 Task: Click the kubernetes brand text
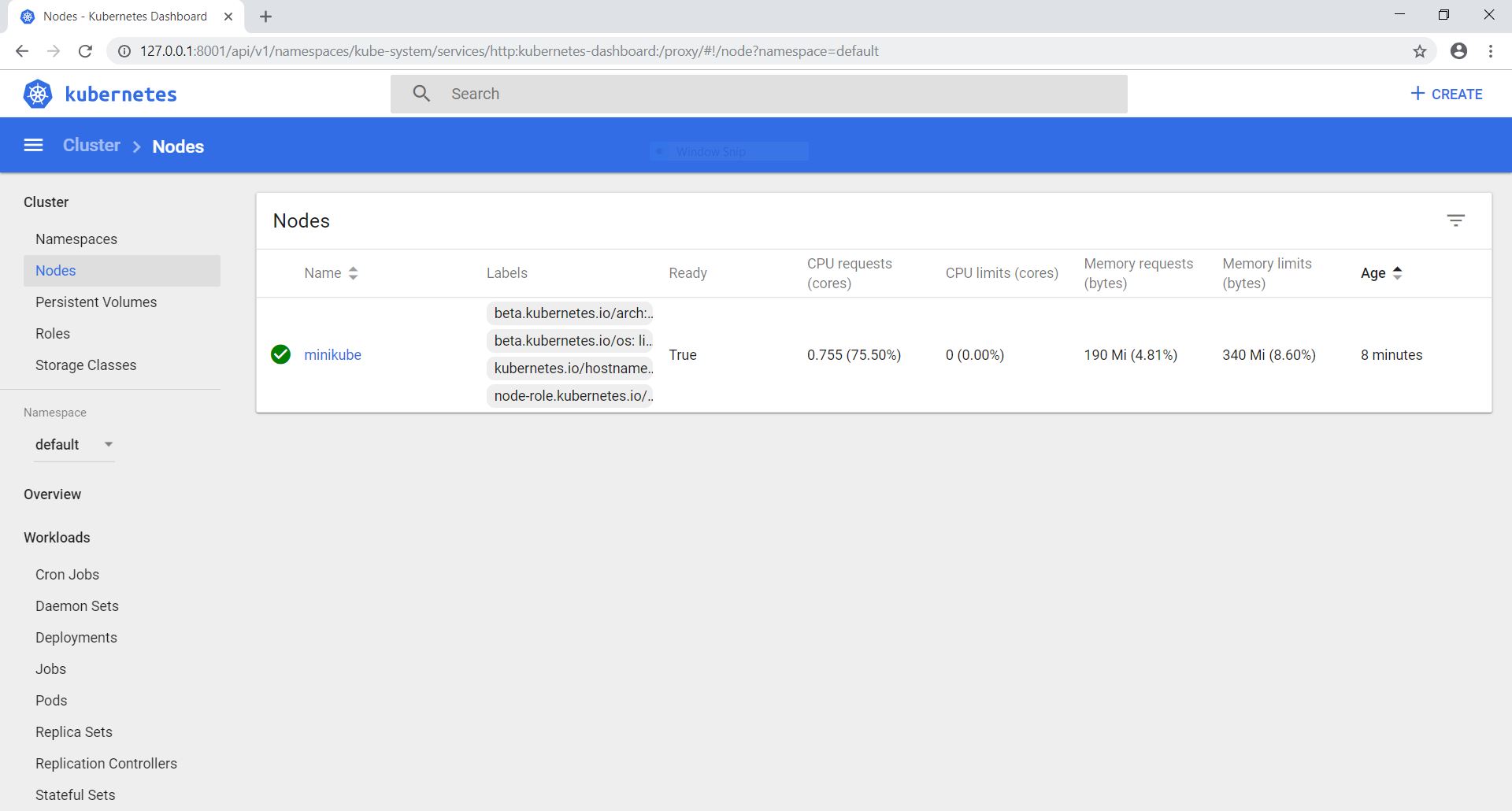[x=120, y=94]
